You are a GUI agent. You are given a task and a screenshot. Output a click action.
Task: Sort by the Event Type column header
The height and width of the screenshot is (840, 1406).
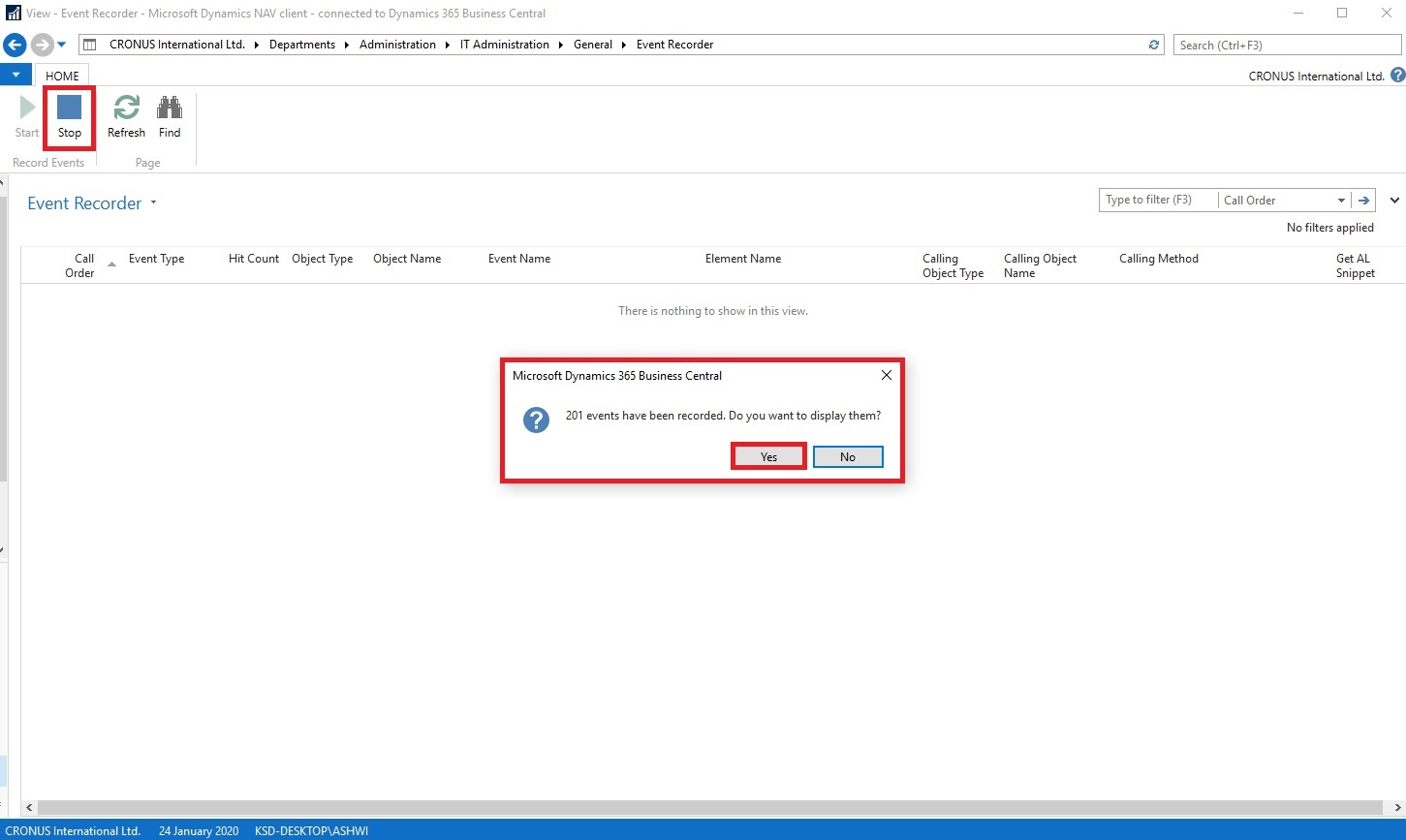coord(156,259)
